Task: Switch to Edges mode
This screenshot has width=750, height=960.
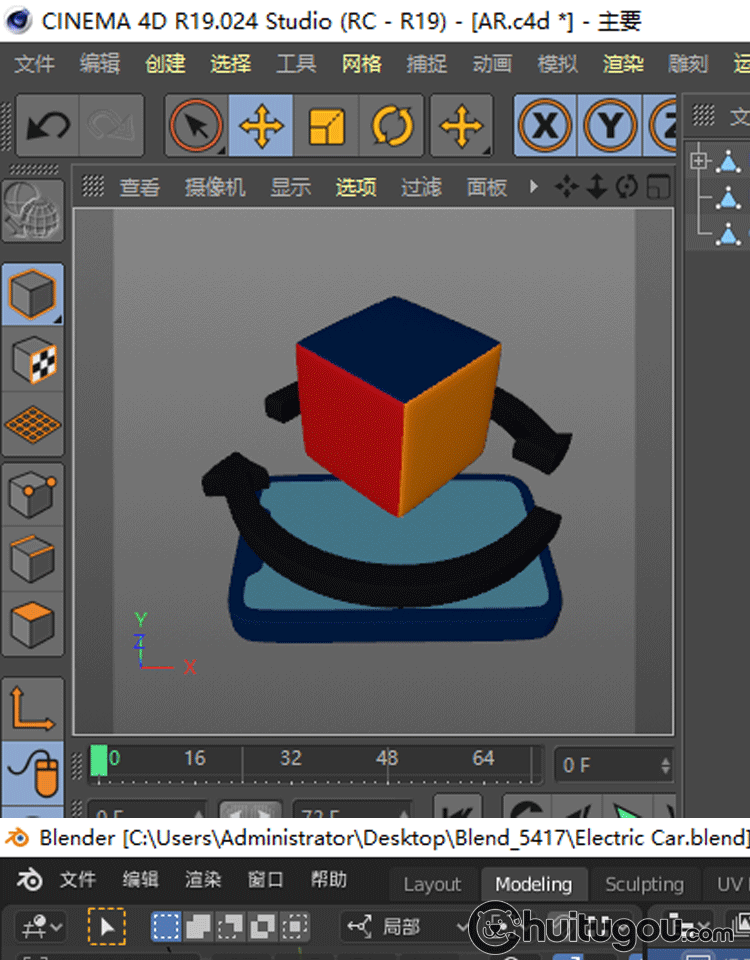Action: coord(33,559)
